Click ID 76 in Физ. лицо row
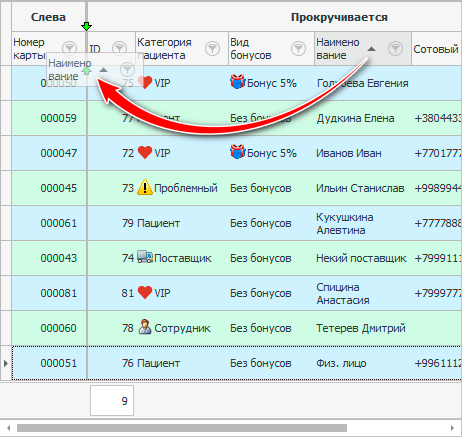 pyautogui.click(x=128, y=363)
